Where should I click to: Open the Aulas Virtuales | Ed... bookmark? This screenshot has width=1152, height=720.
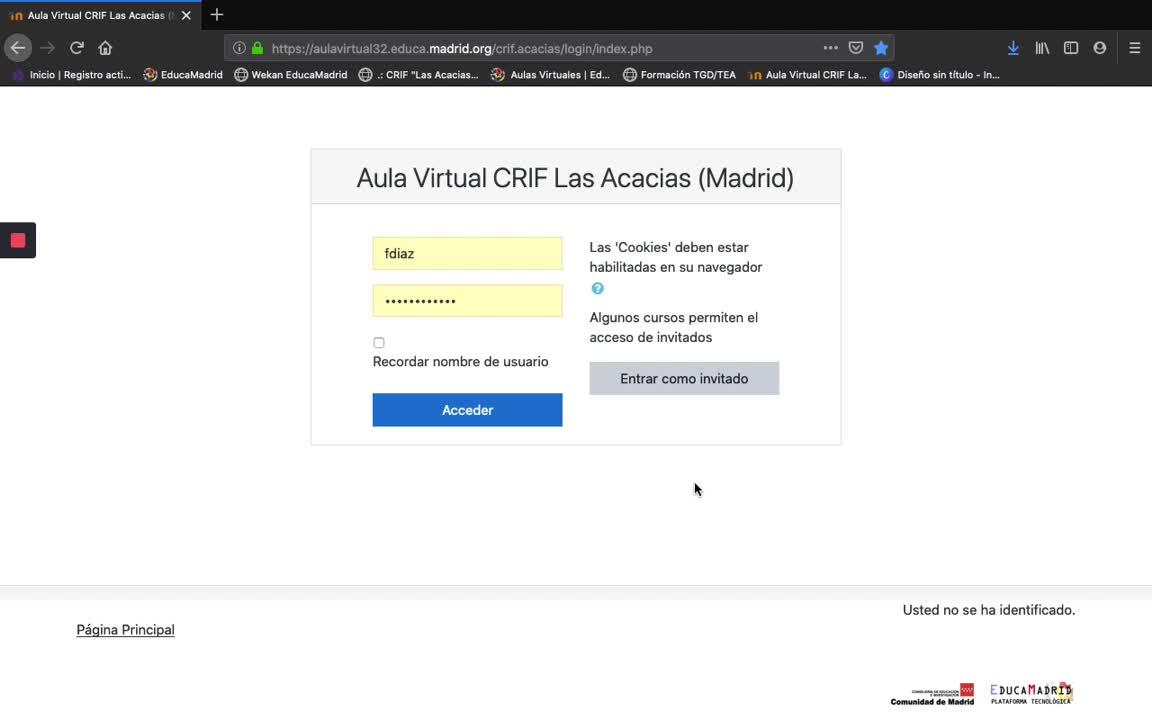click(x=550, y=74)
